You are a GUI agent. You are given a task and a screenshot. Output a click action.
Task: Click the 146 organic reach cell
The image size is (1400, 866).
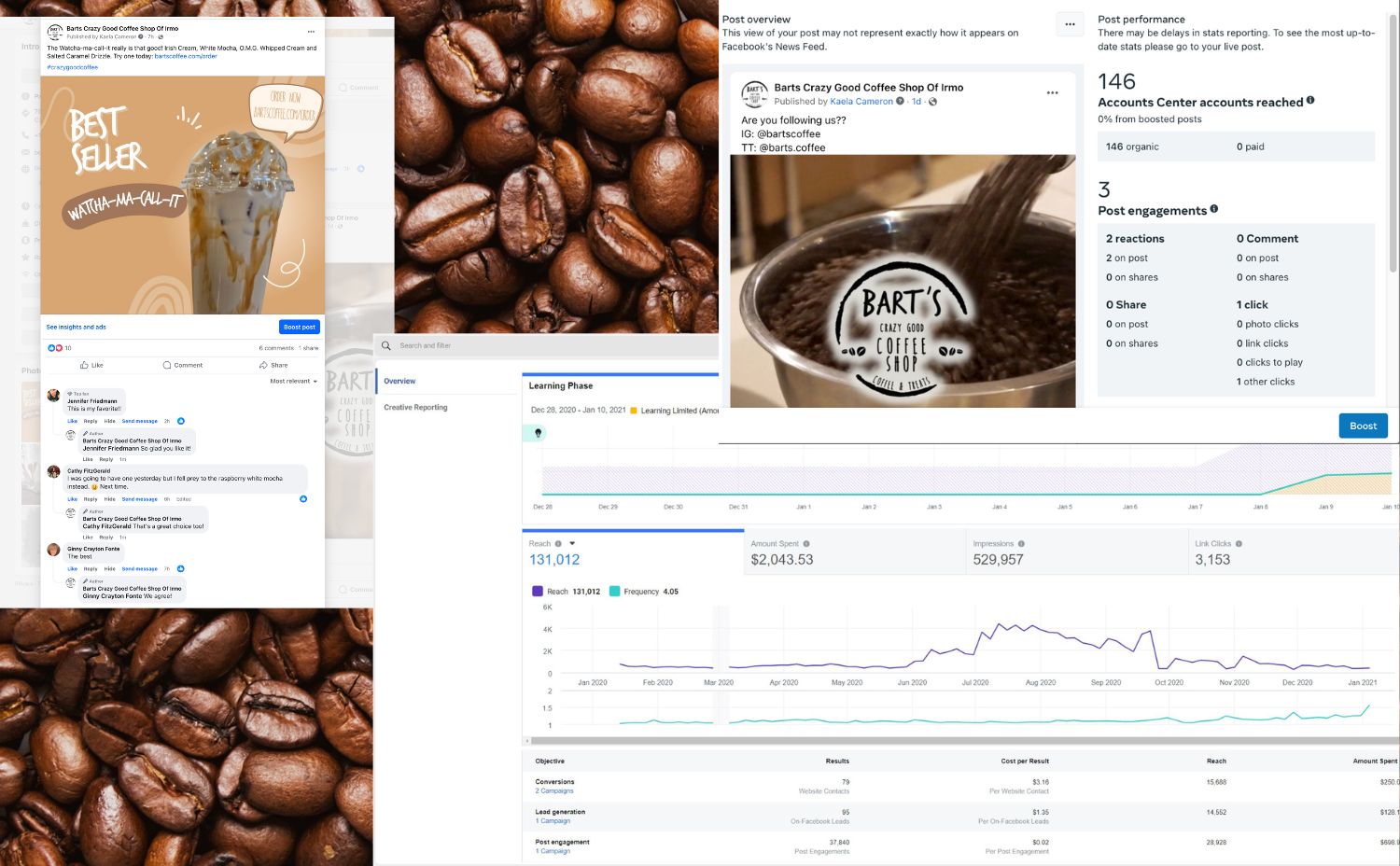point(1132,147)
